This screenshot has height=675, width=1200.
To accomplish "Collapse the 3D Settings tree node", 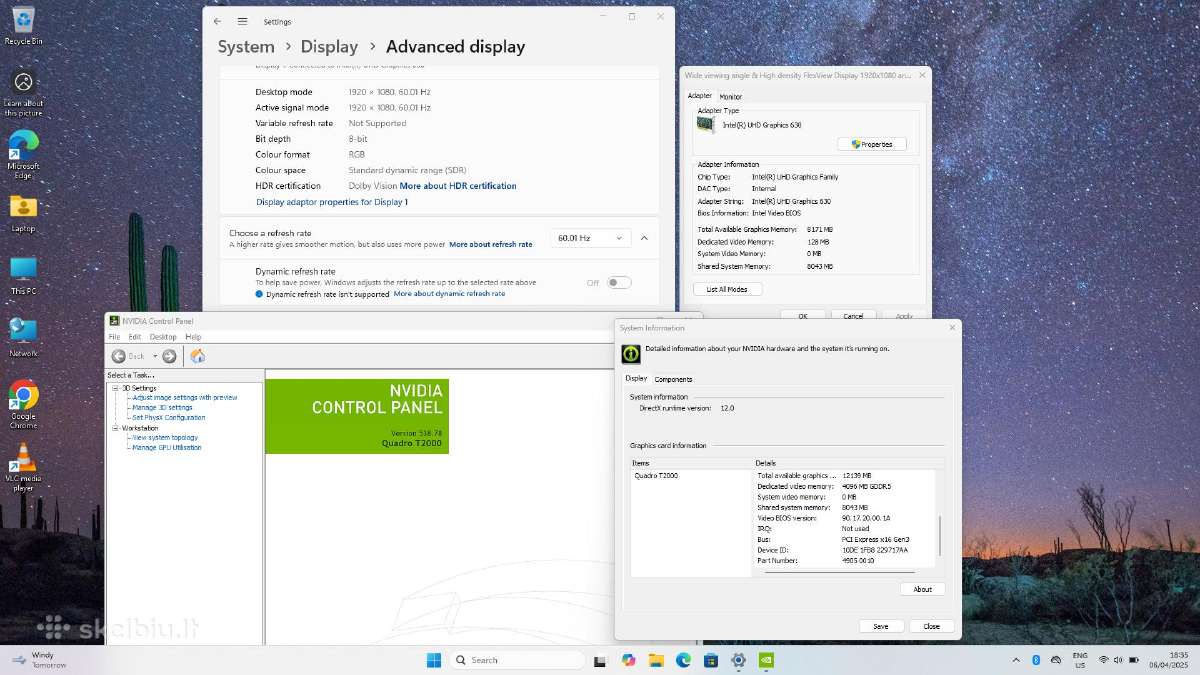I will [115, 388].
